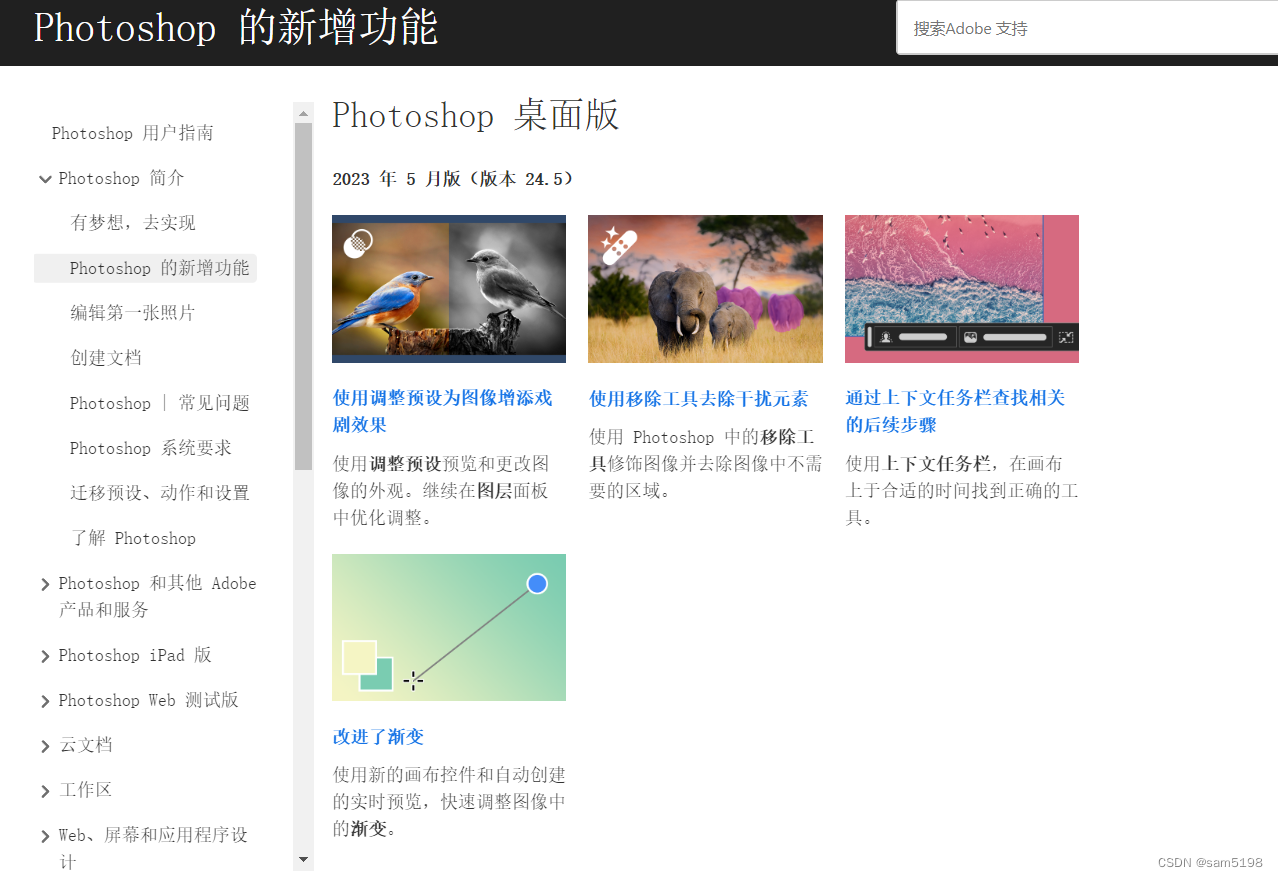Click the blue gradient endpoint circle
Screen dimensions: 1278x877
click(x=537, y=583)
